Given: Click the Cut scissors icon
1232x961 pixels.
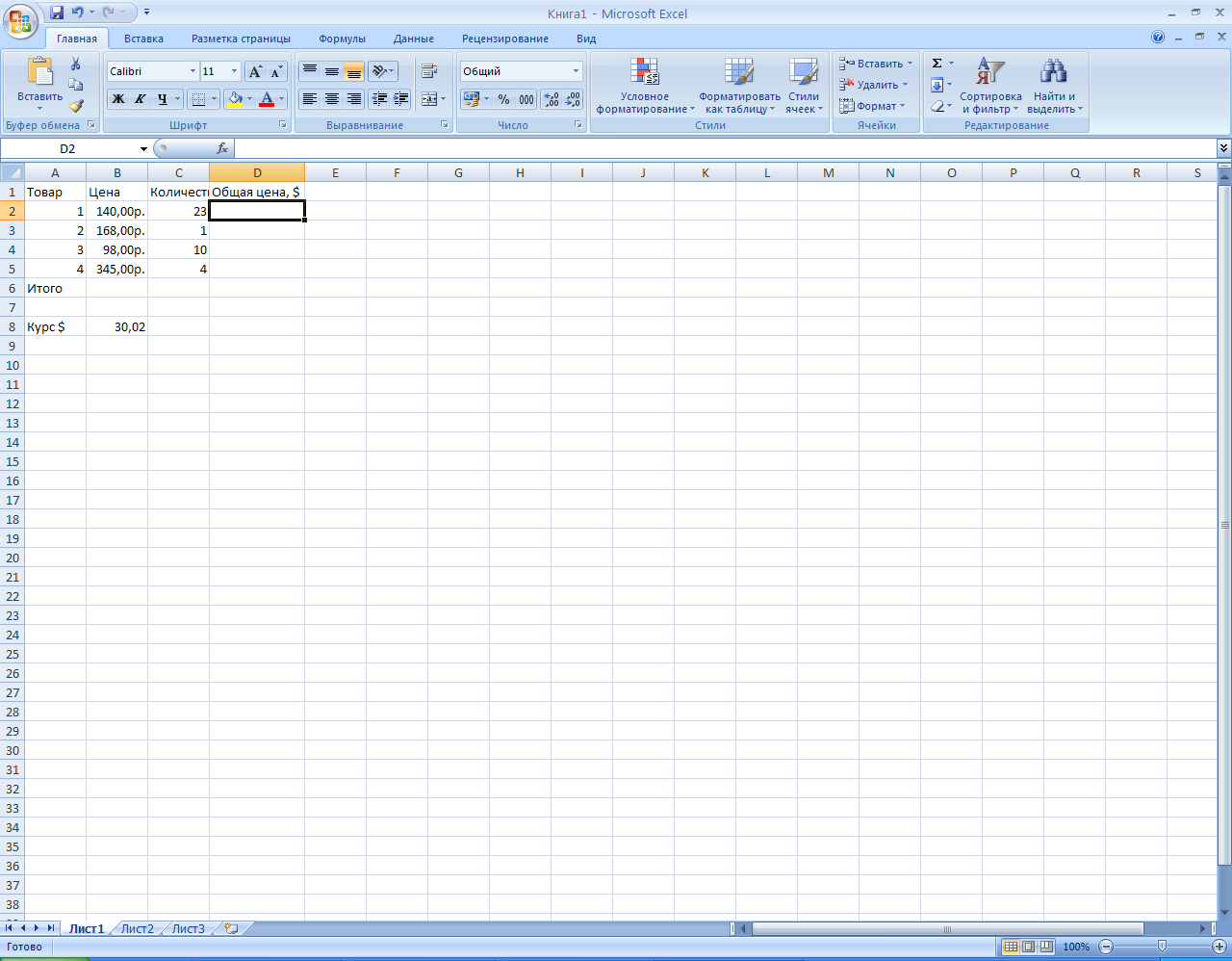Looking at the screenshot, I should point(76,65).
